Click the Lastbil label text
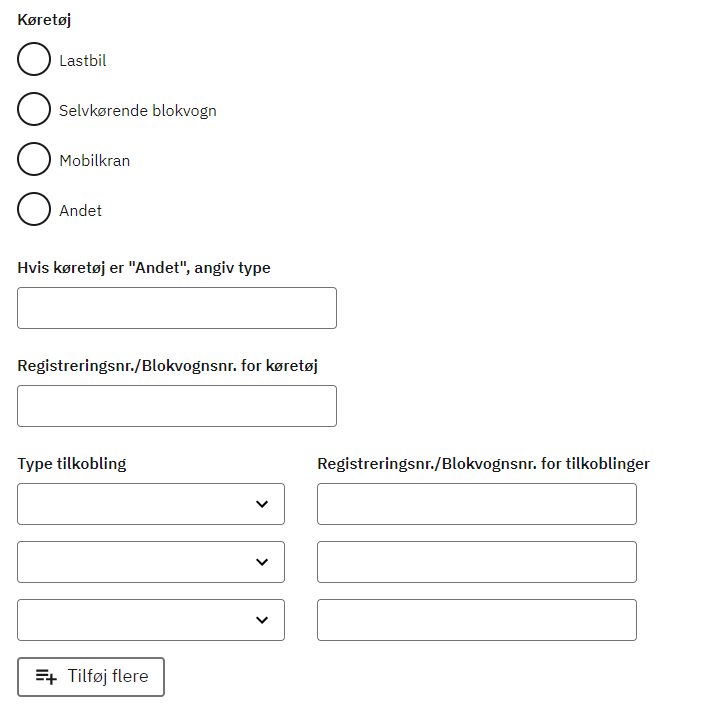 83,61
